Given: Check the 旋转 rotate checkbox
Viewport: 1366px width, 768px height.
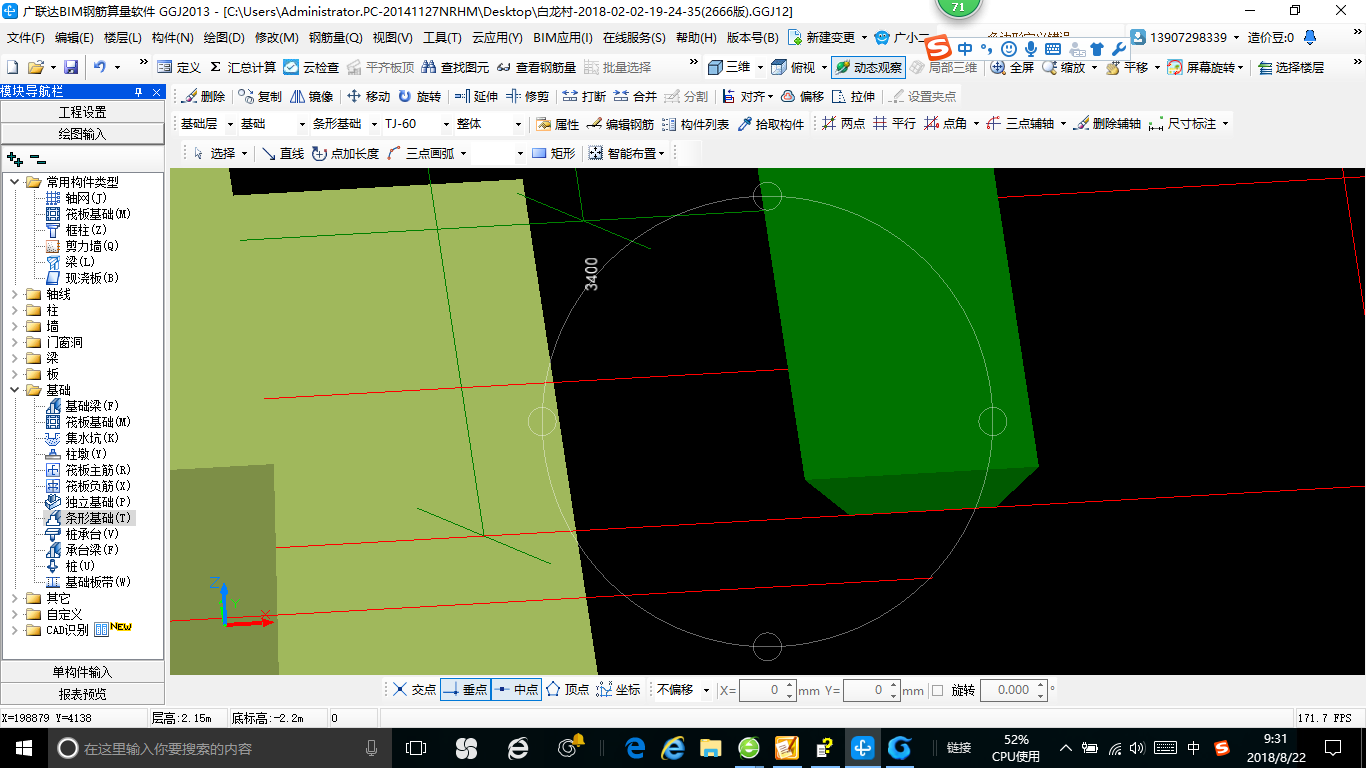Looking at the screenshot, I should pyautogui.click(x=937, y=690).
